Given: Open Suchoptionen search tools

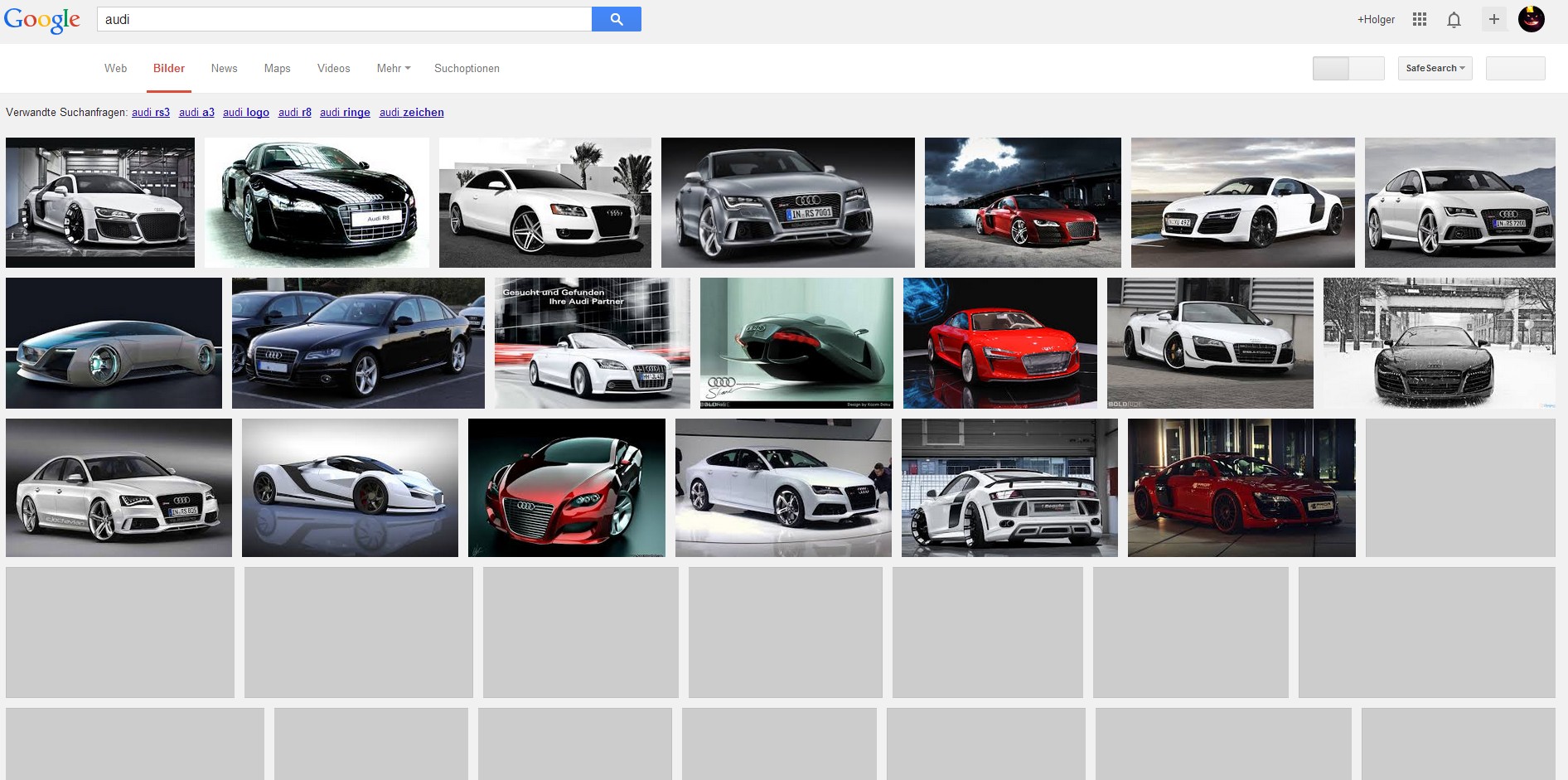Looking at the screenshot, I should [467, 68].
